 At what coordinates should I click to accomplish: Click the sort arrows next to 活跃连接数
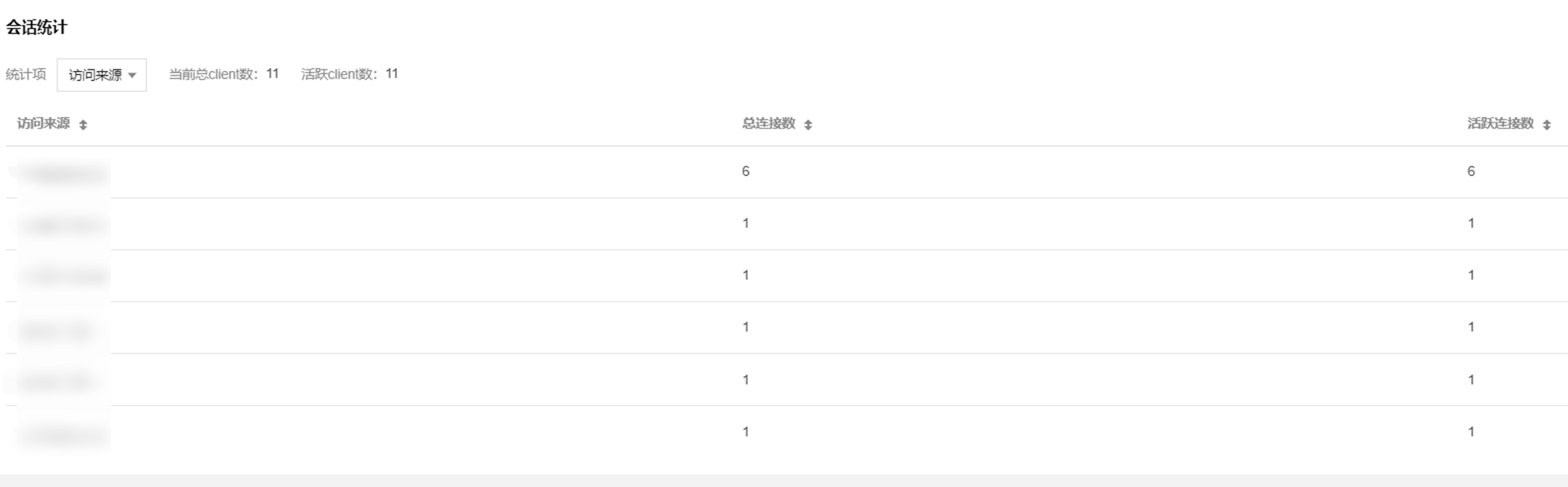[1546, 125]
